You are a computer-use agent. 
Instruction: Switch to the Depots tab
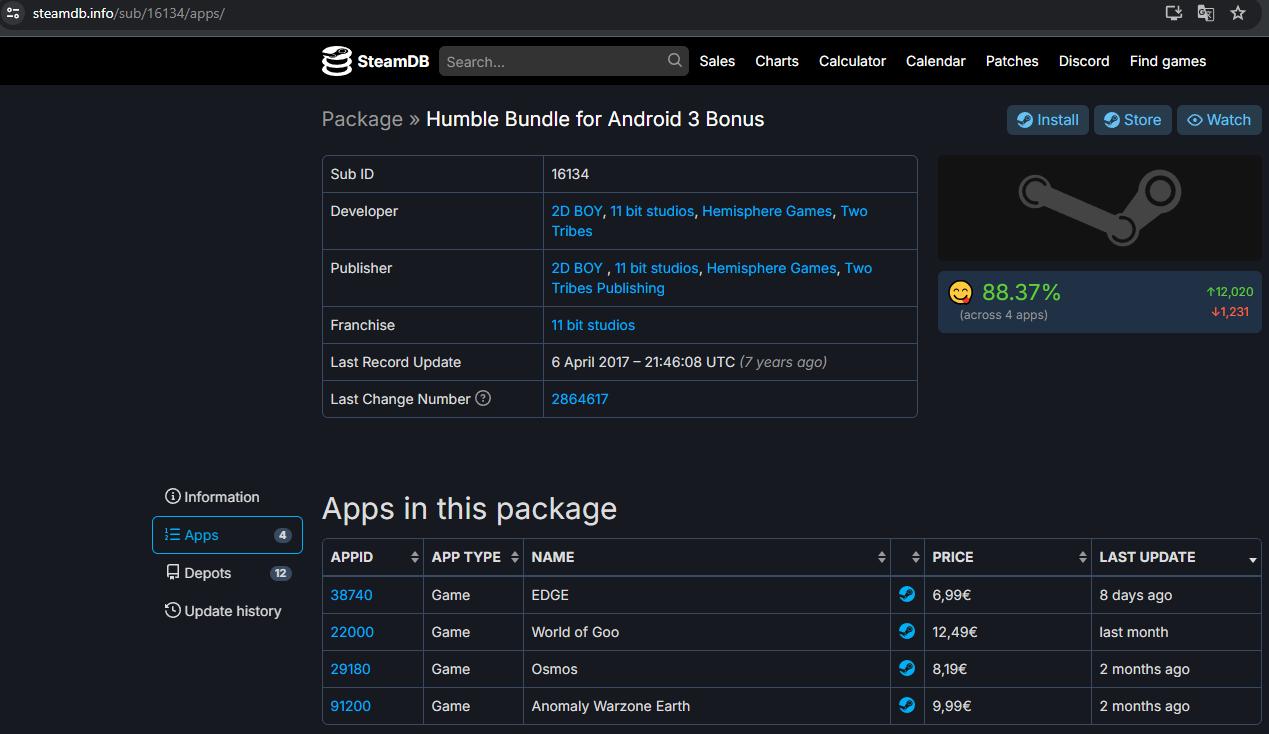208,573
